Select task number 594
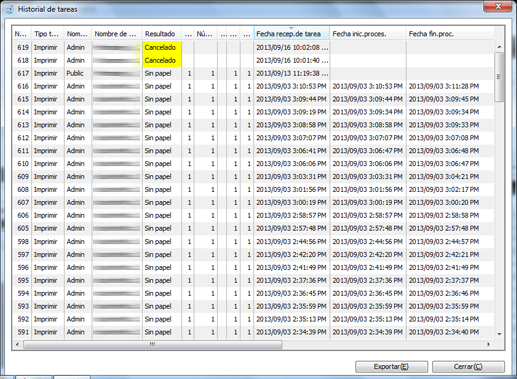Viewport: 517px width, 379px height. pos(23,293)
